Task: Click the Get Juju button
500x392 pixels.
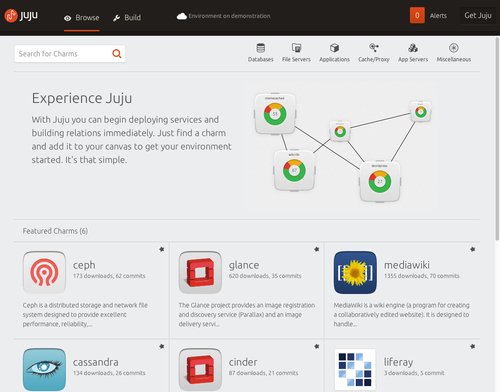Action: (478, 15)
